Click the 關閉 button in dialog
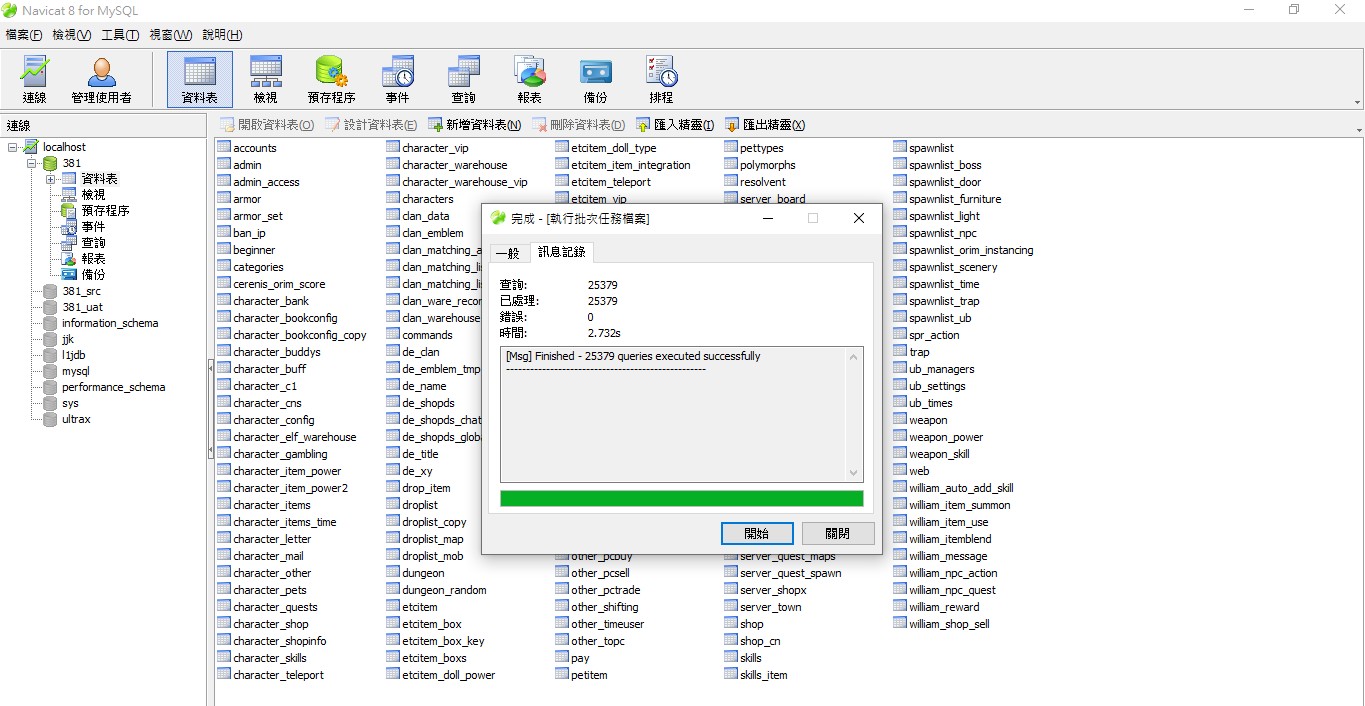This screenshot has width=1365, height=706. [x=838, y=533]
